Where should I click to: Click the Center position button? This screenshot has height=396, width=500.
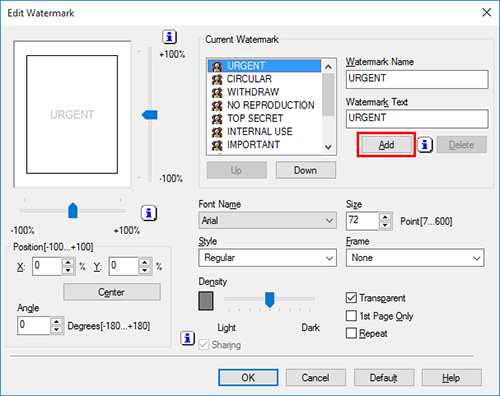click(x=112, y=292)
